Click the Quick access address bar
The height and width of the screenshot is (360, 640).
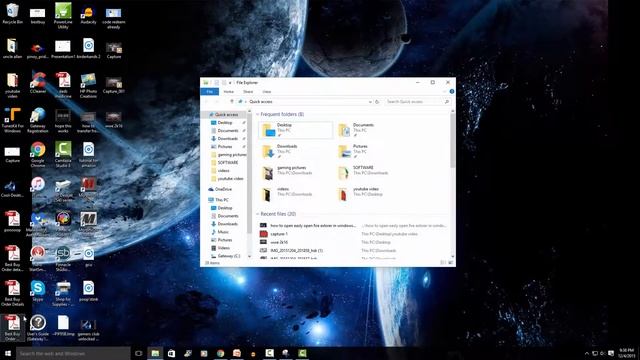coord(302,102)
